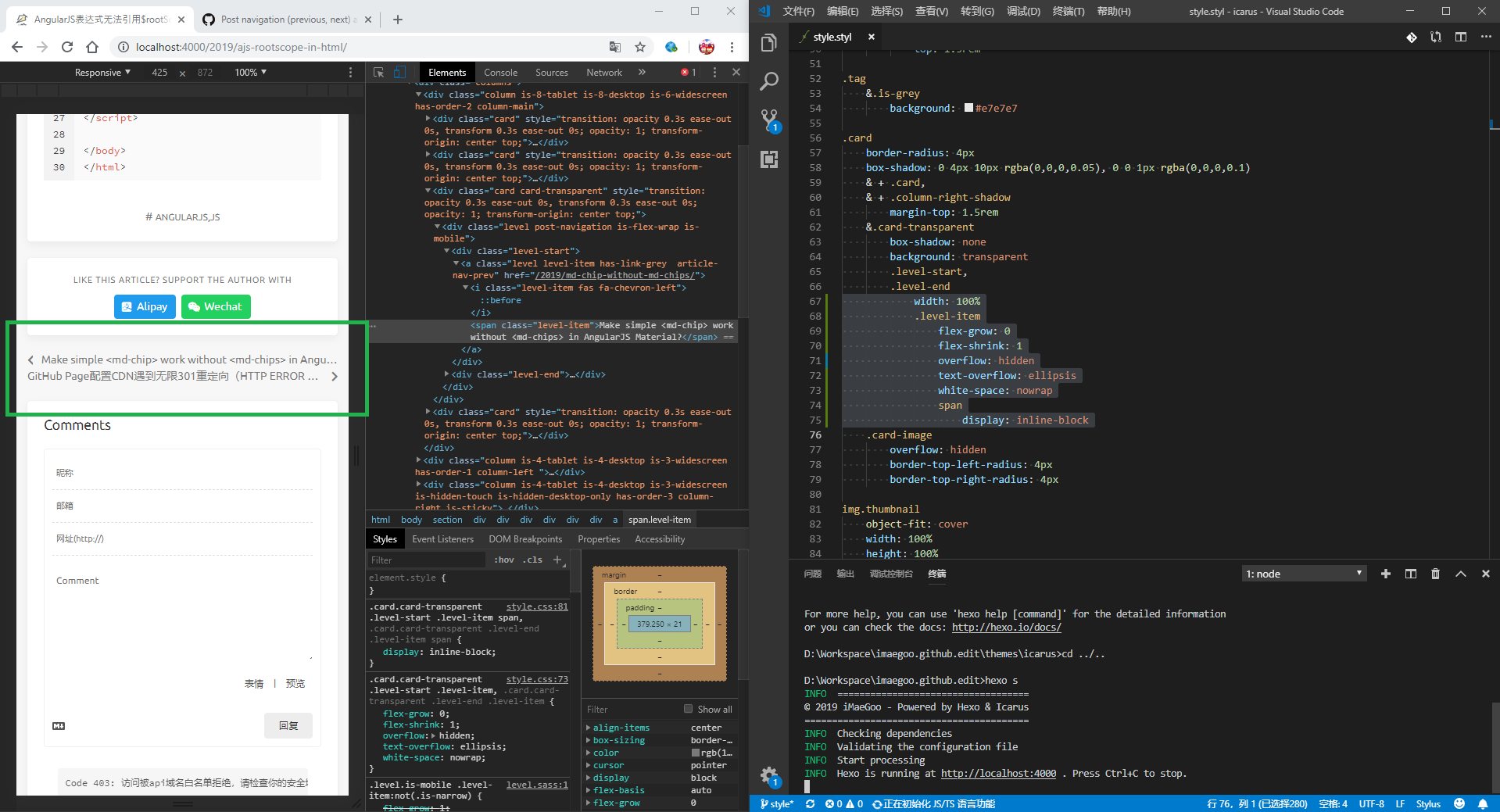This screenshot has width=1500, height=812.
Task: Open Manage gear at bottom of activity bar
Action: (769, 776)
